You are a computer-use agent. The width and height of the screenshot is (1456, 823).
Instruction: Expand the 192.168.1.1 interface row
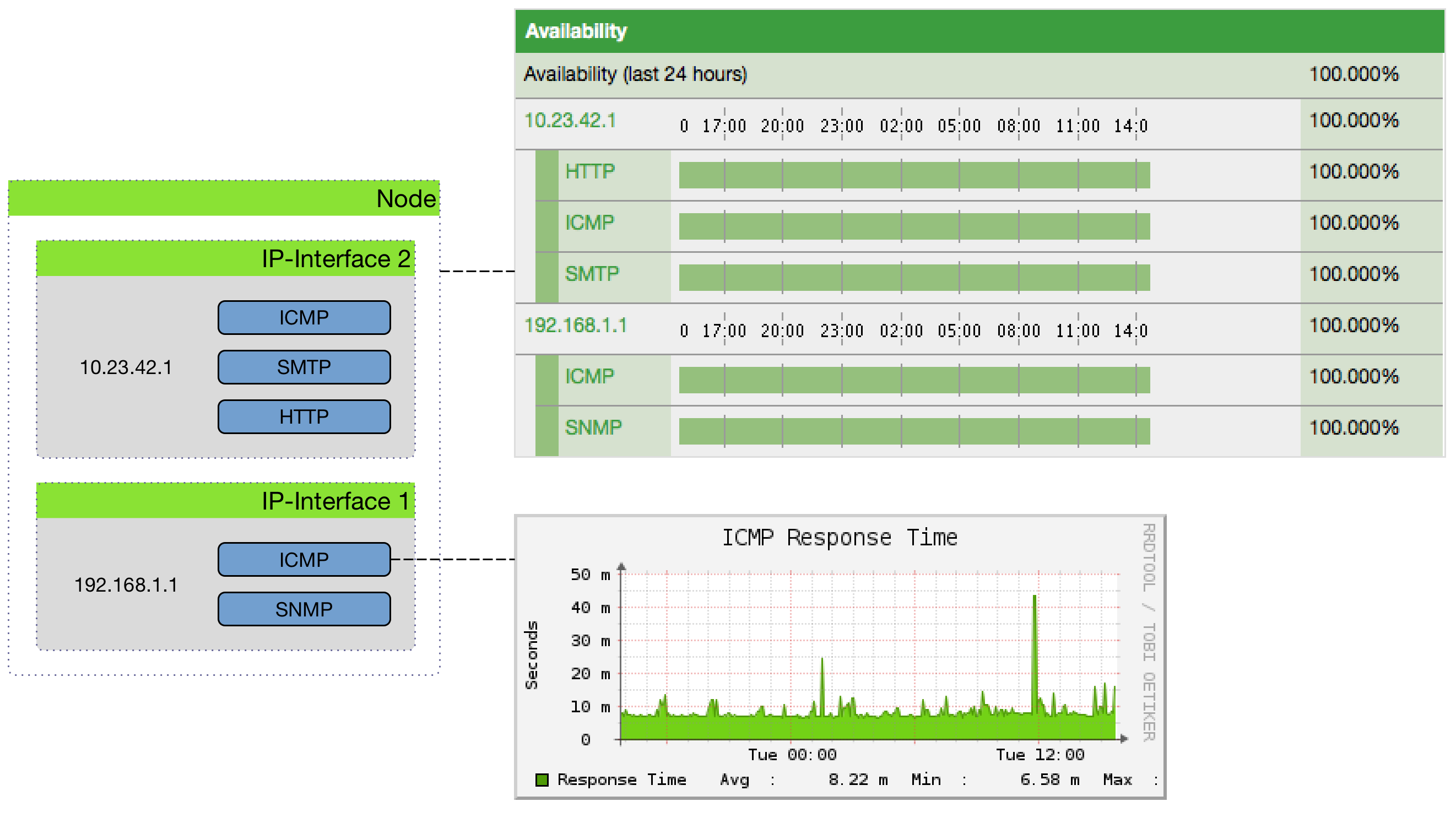click(577, 325)
